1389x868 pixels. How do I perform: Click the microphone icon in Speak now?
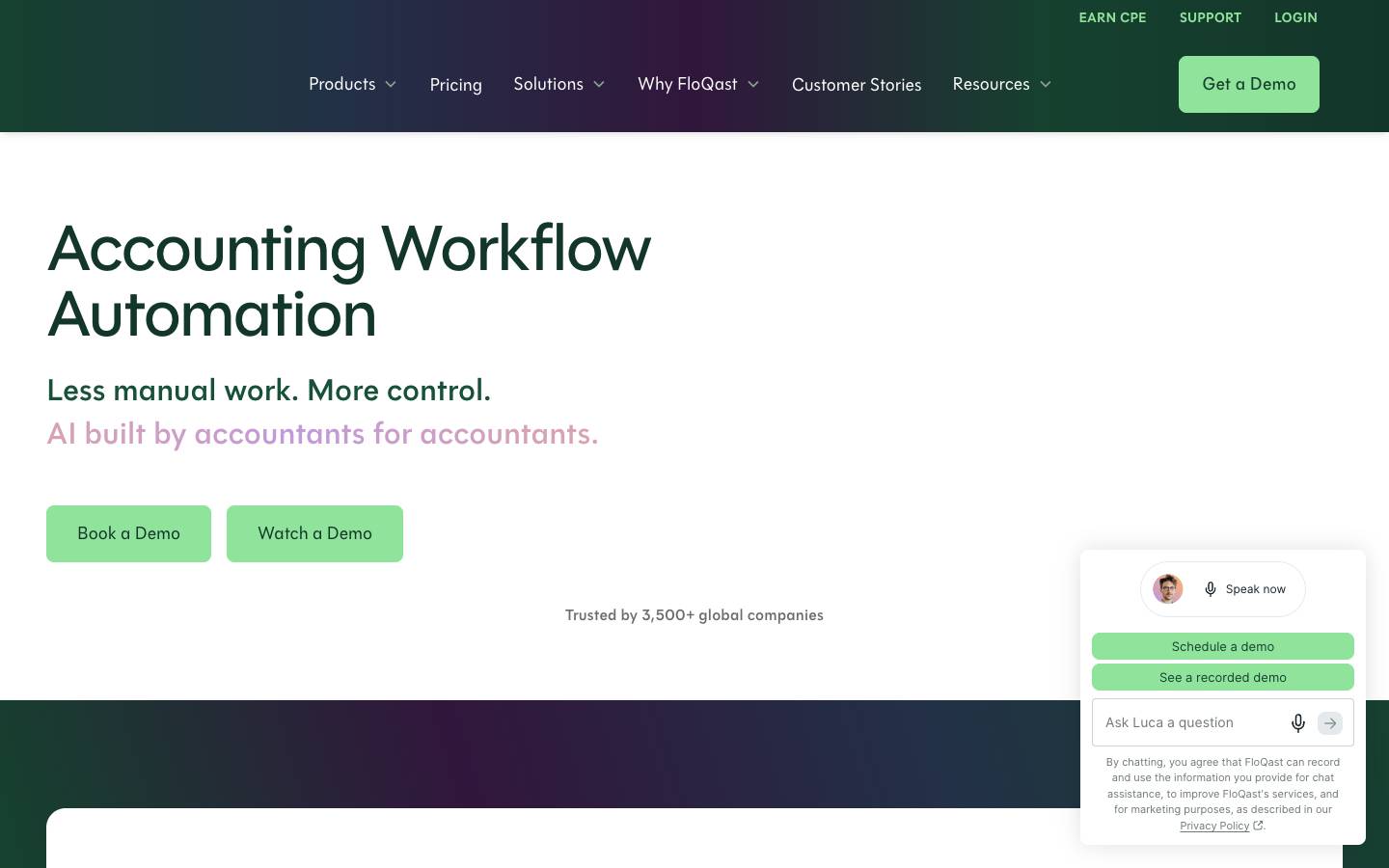pos(1211,589)
